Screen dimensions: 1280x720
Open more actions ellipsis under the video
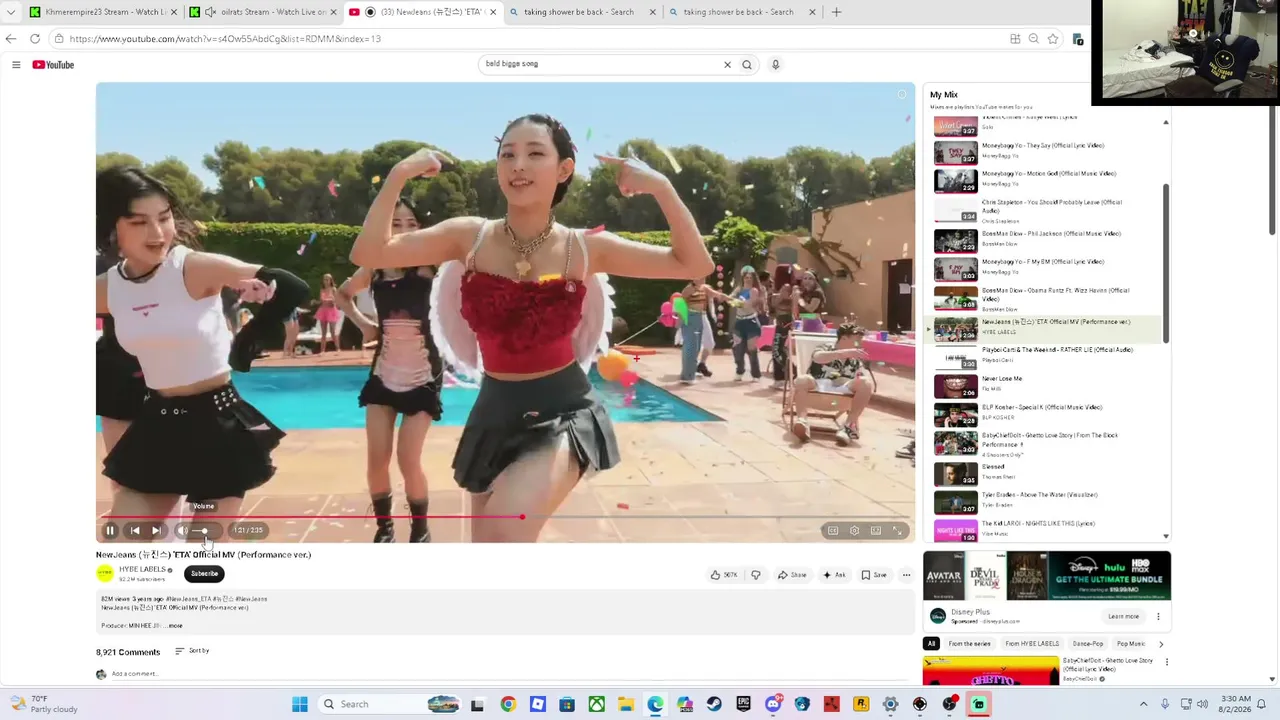tap(906, 575)
